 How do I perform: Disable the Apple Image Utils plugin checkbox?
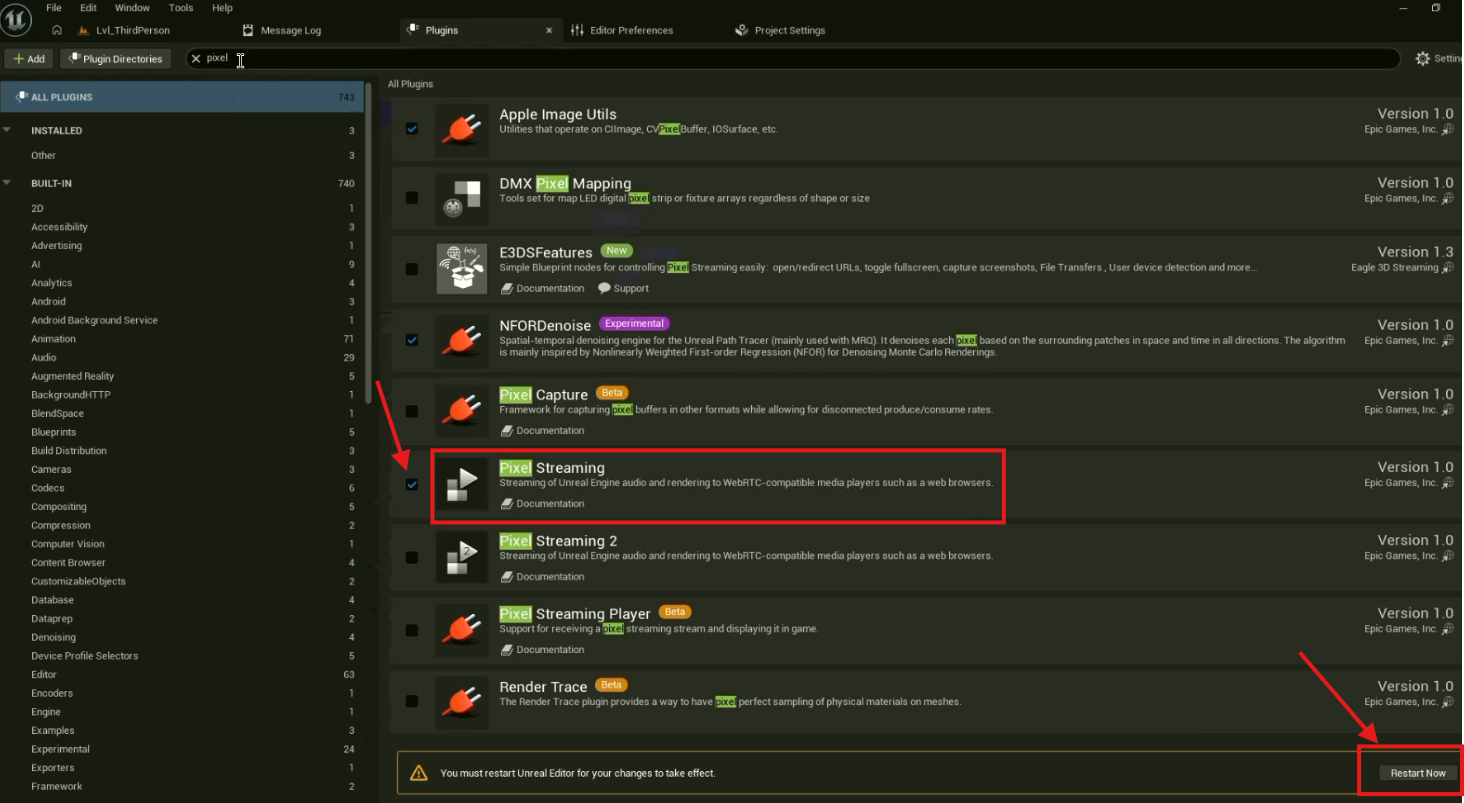click(412, 129)
